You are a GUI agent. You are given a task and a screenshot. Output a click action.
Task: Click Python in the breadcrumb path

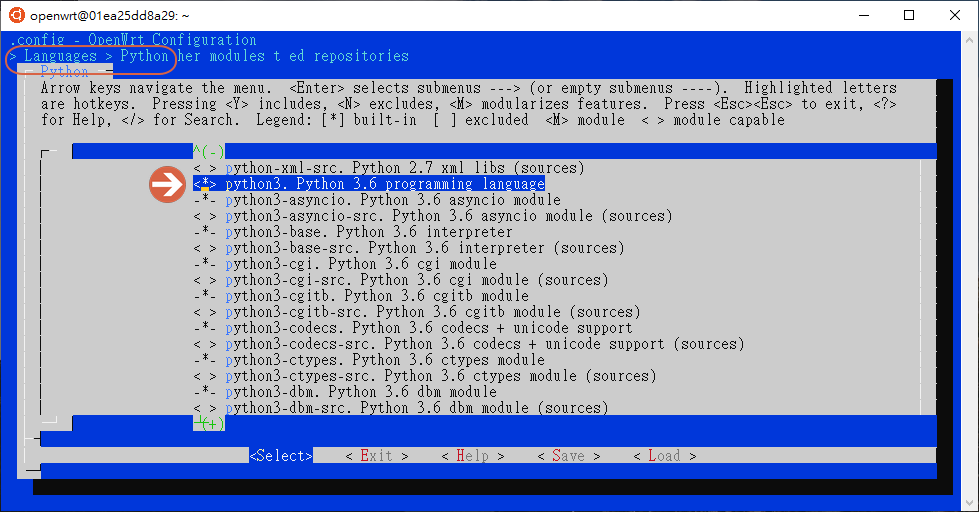pos(144,56)
